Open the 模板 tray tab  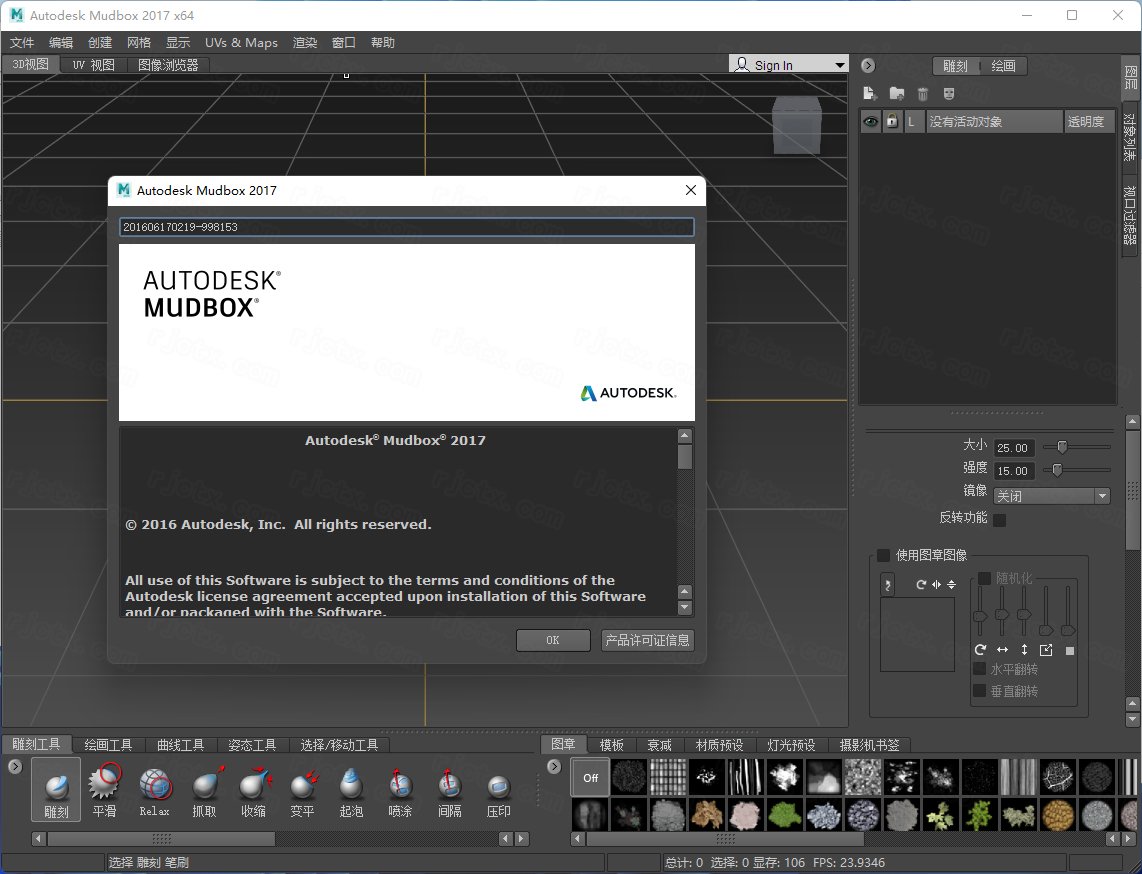(x=612, y=744)
